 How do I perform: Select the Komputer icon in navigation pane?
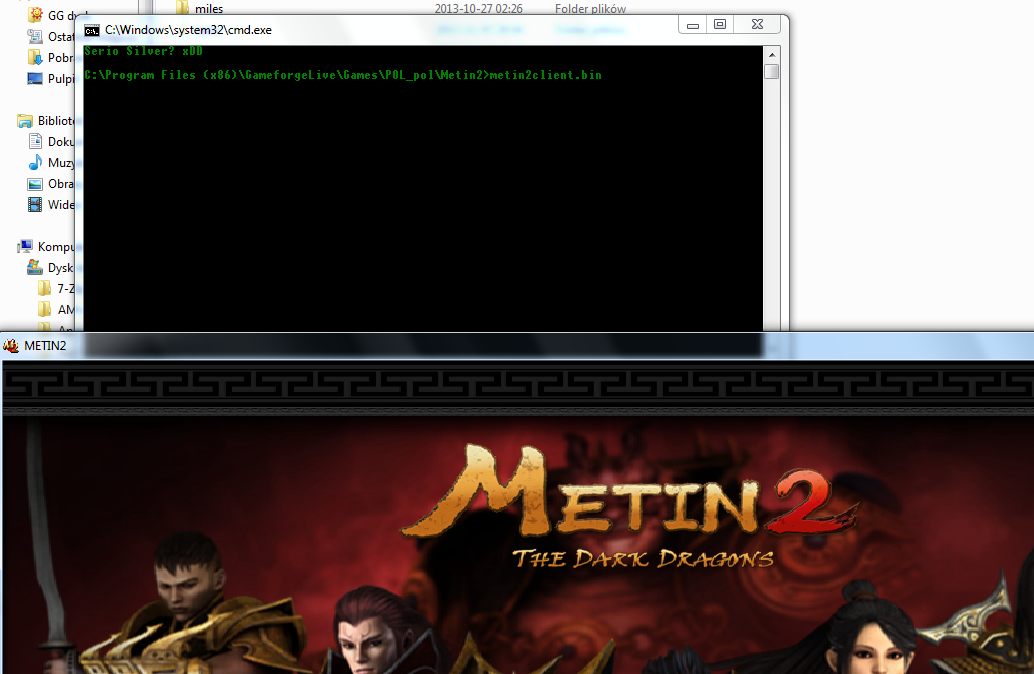coord(25,246)
